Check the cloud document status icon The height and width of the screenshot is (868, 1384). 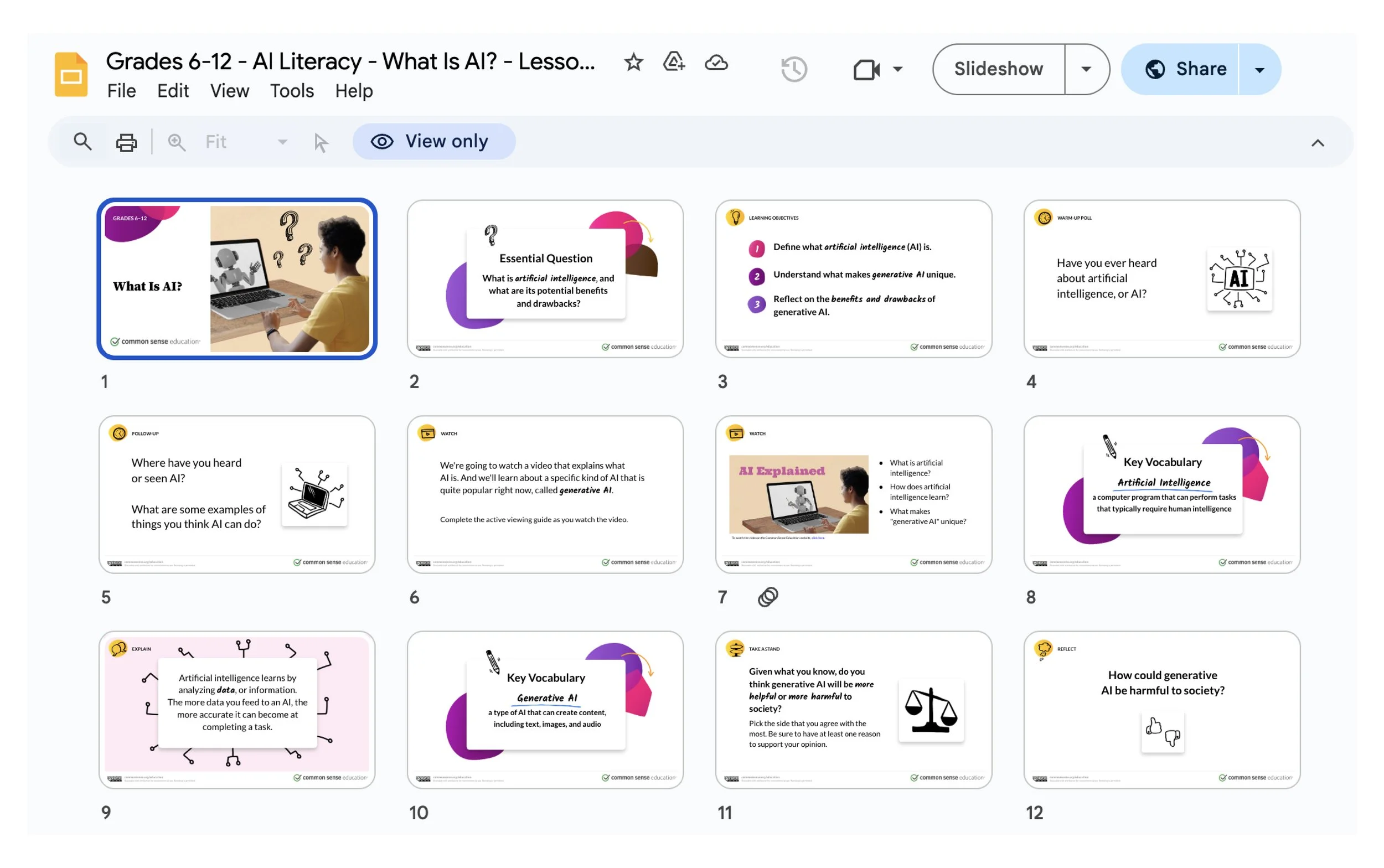(716, 62)
